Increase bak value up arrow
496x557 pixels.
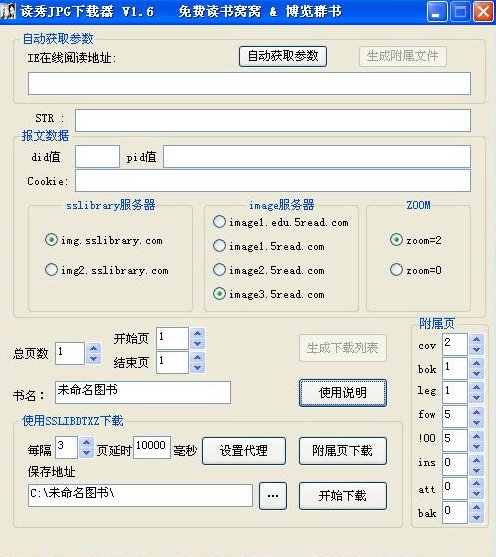point(476,508)
